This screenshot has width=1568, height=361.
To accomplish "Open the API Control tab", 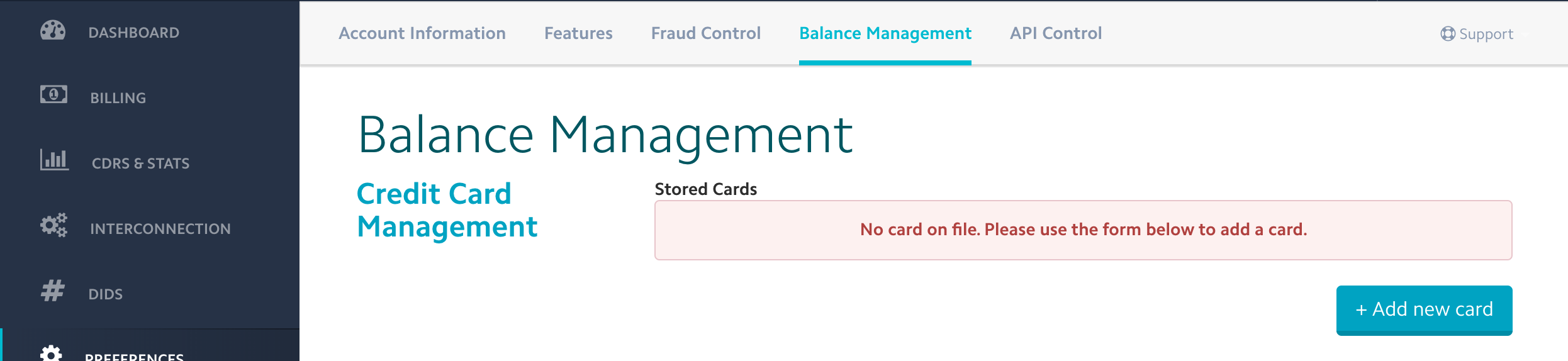I will pyautogui.click(x=1056, y=33).
